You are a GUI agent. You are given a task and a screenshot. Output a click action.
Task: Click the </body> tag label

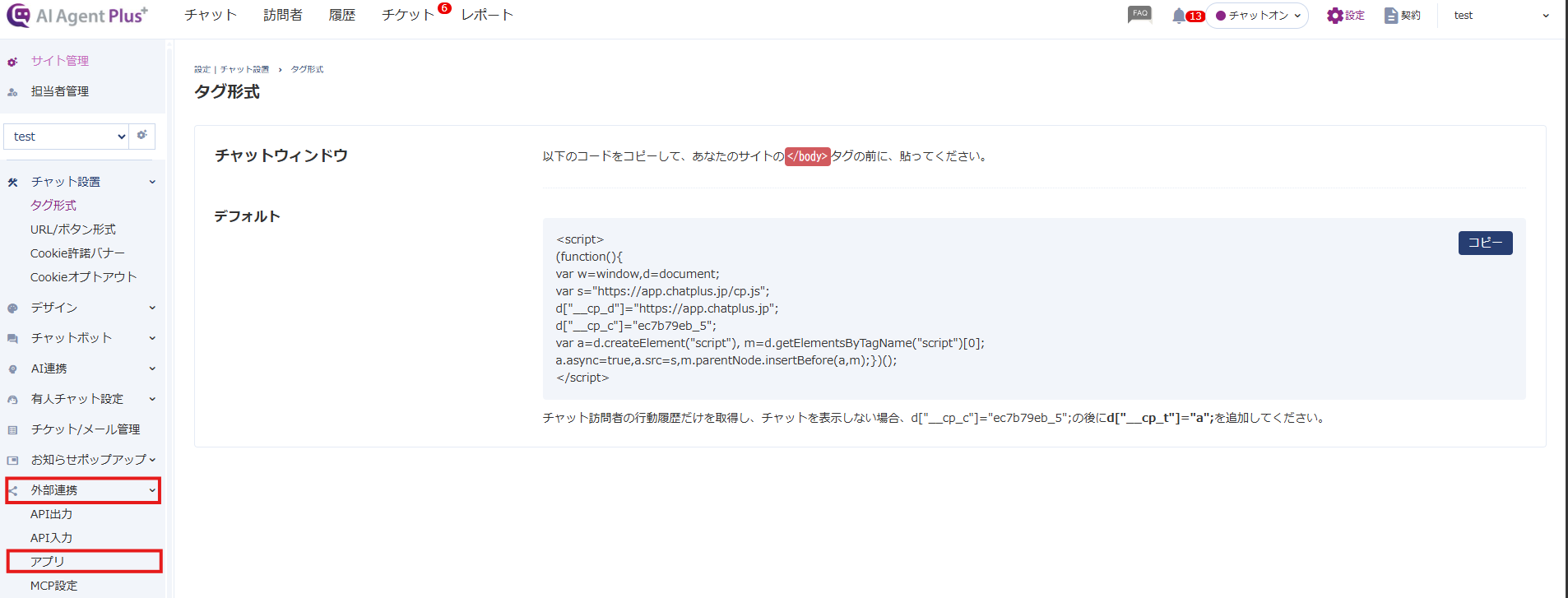pos(807,156)
